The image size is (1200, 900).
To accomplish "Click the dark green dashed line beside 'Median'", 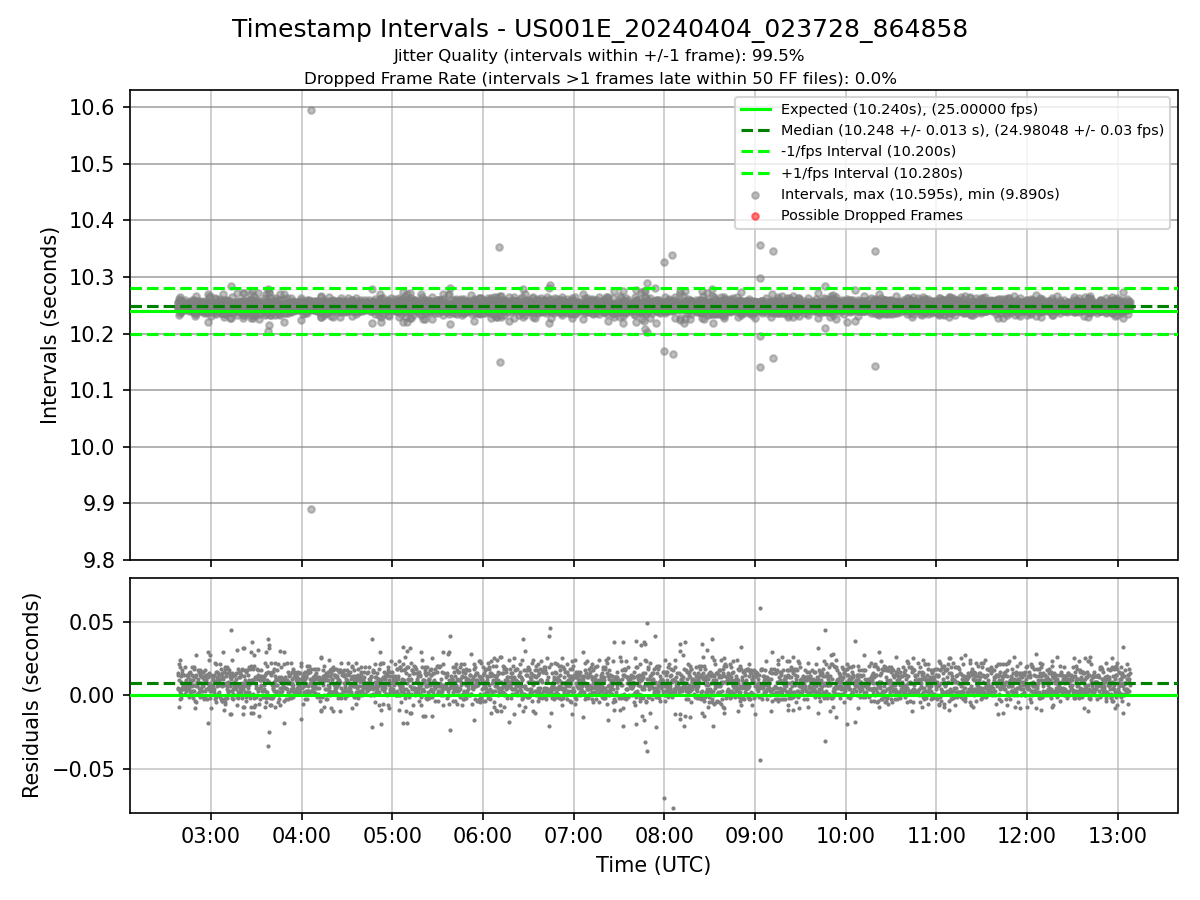I will click(x=756, y=130).
